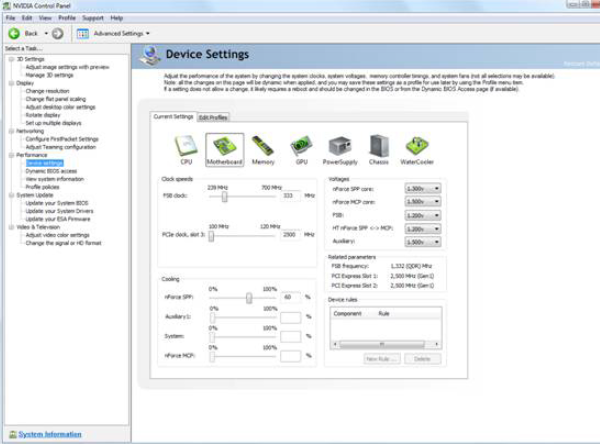Click the Device rules horizontal scrollbar
600x444 pixels.
point(386,344)
